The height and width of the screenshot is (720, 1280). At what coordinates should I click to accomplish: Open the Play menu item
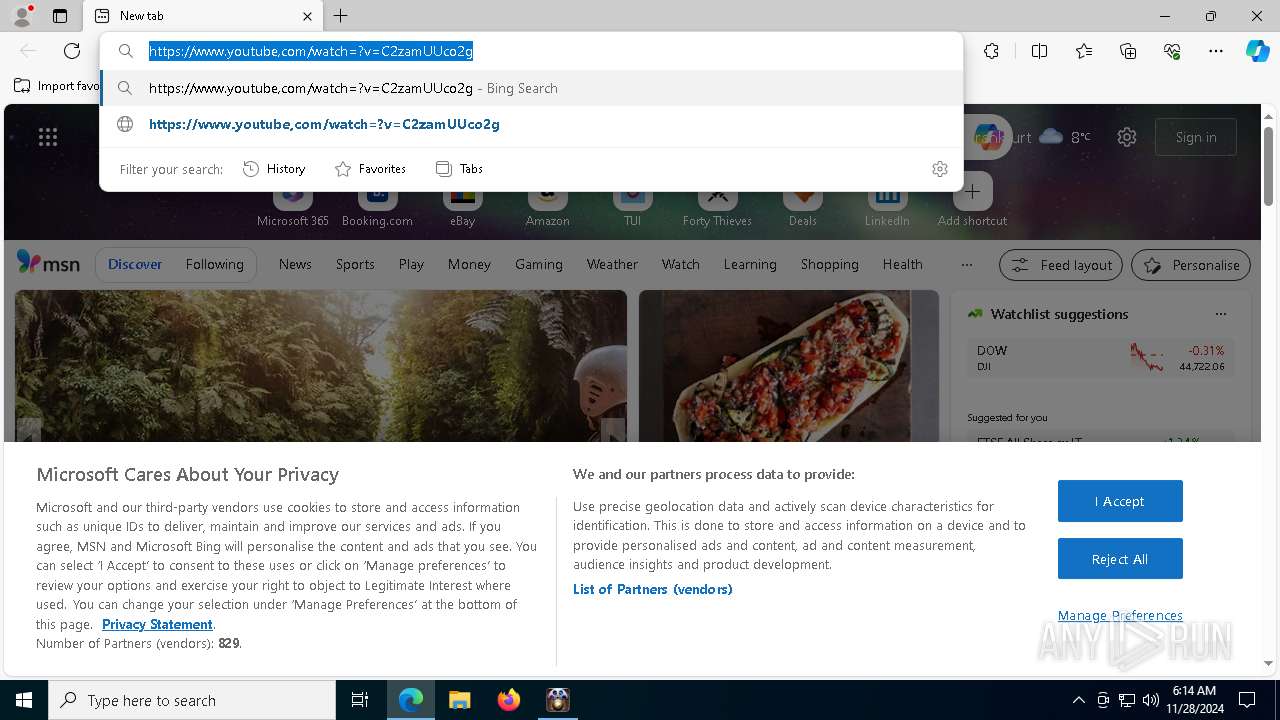pos(411,264)
